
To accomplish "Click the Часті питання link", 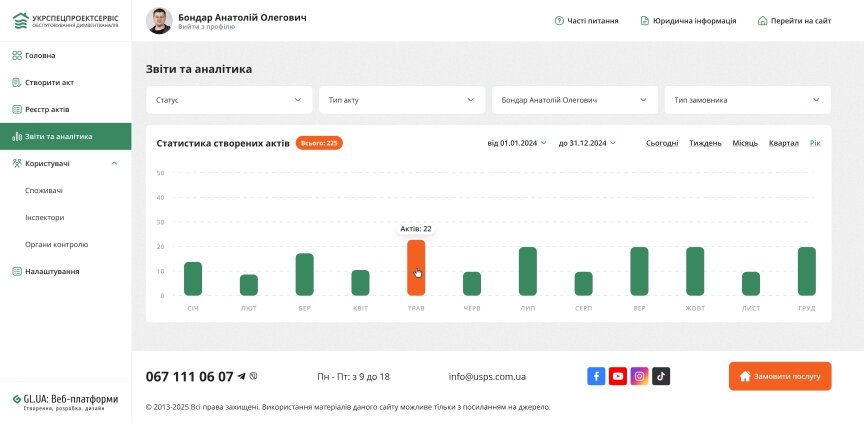I will (x=593, y=21).
